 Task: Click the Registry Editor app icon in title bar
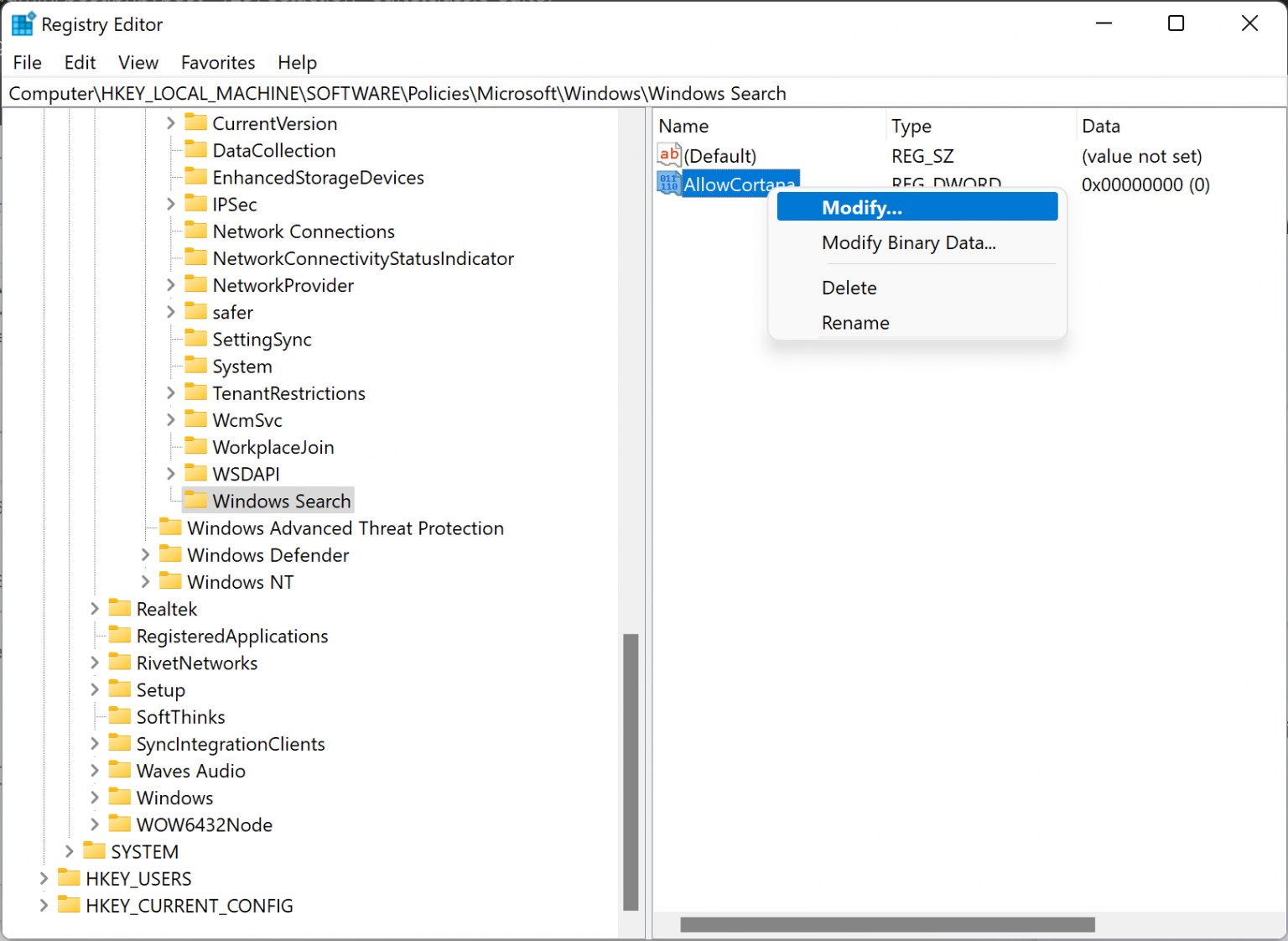click(x=23, y=24)
